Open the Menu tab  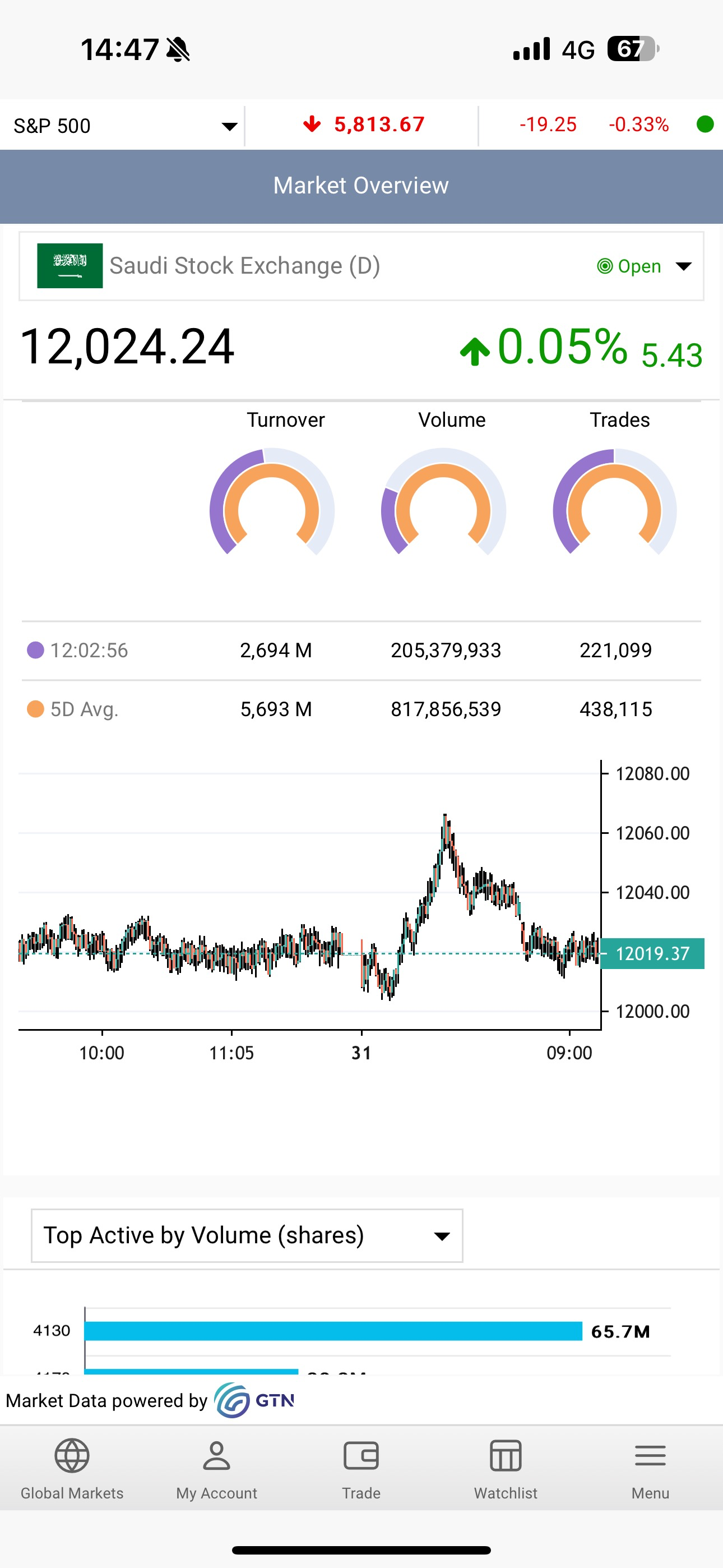650,1469
